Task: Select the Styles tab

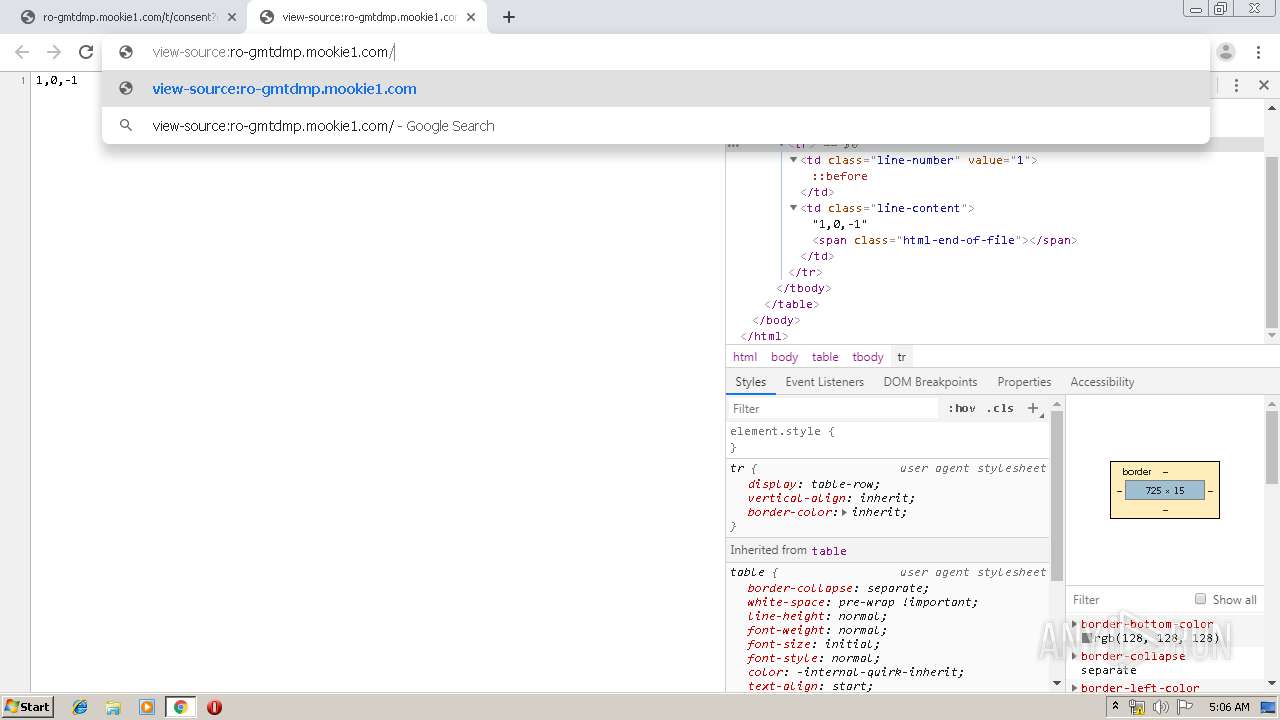Action: click(750, 382)
